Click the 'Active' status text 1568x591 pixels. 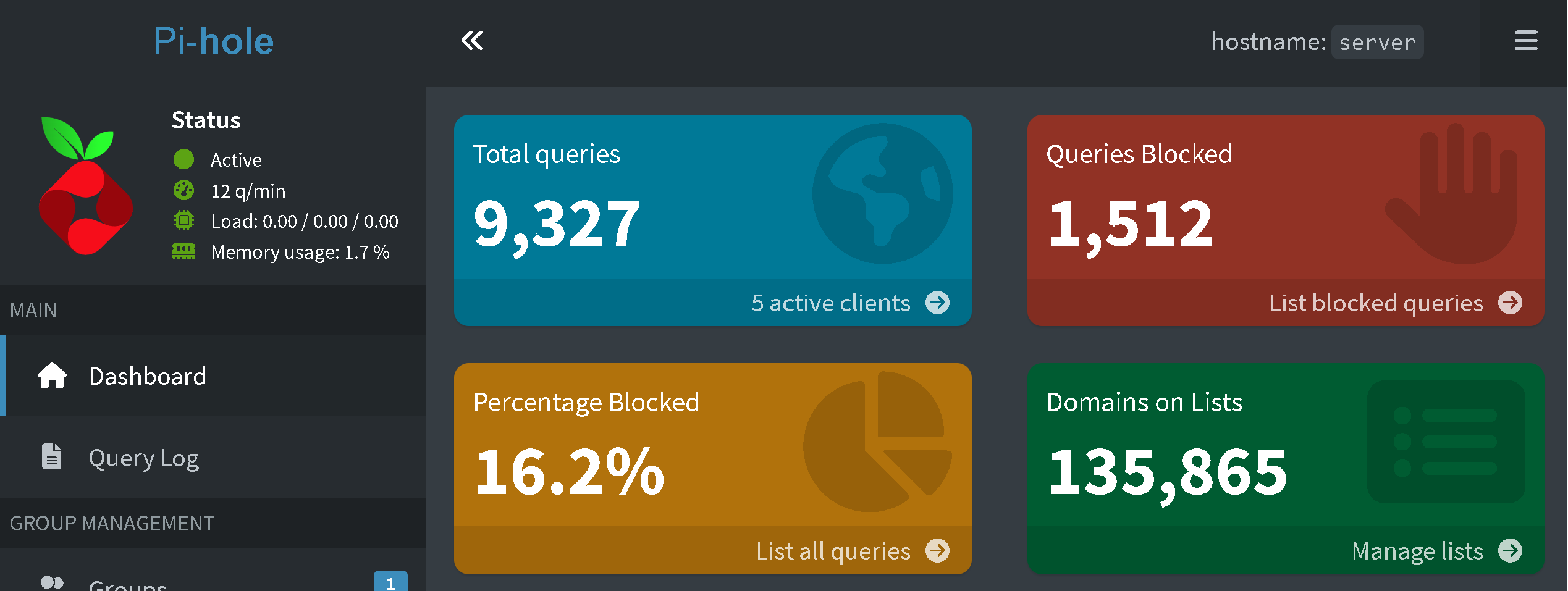click(236, 160)
